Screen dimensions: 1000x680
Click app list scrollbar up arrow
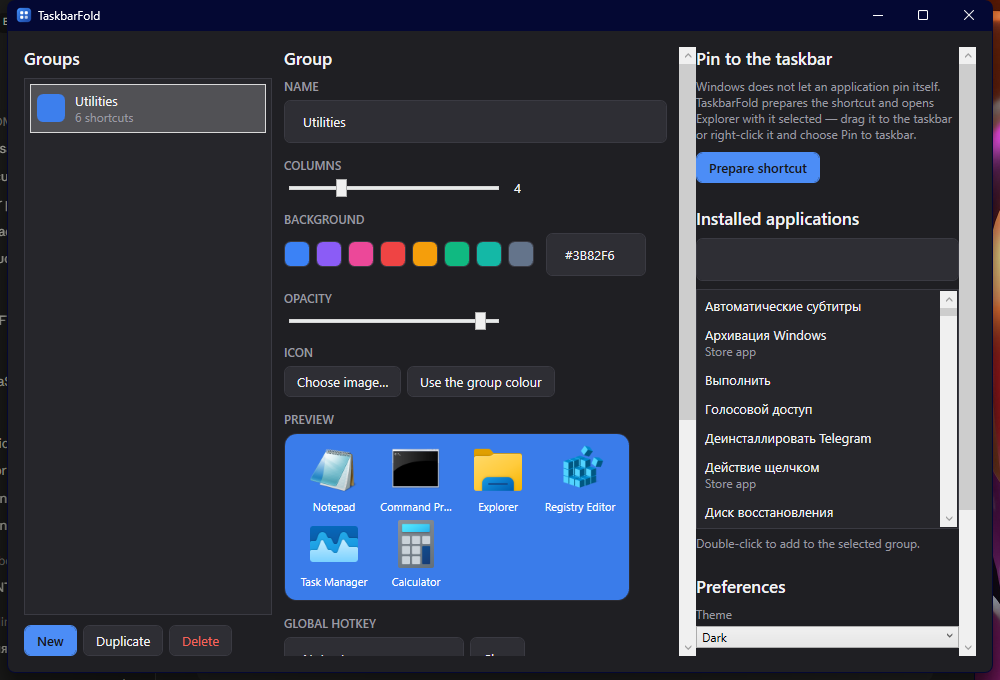coord(949,299)
